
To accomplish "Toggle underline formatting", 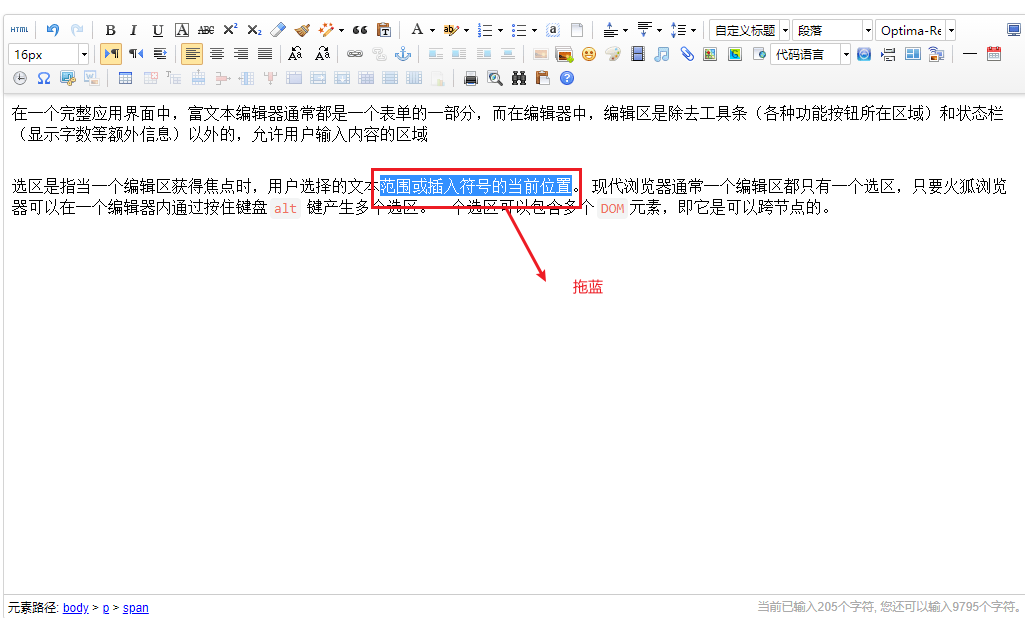I will click(x=158, y=30).
